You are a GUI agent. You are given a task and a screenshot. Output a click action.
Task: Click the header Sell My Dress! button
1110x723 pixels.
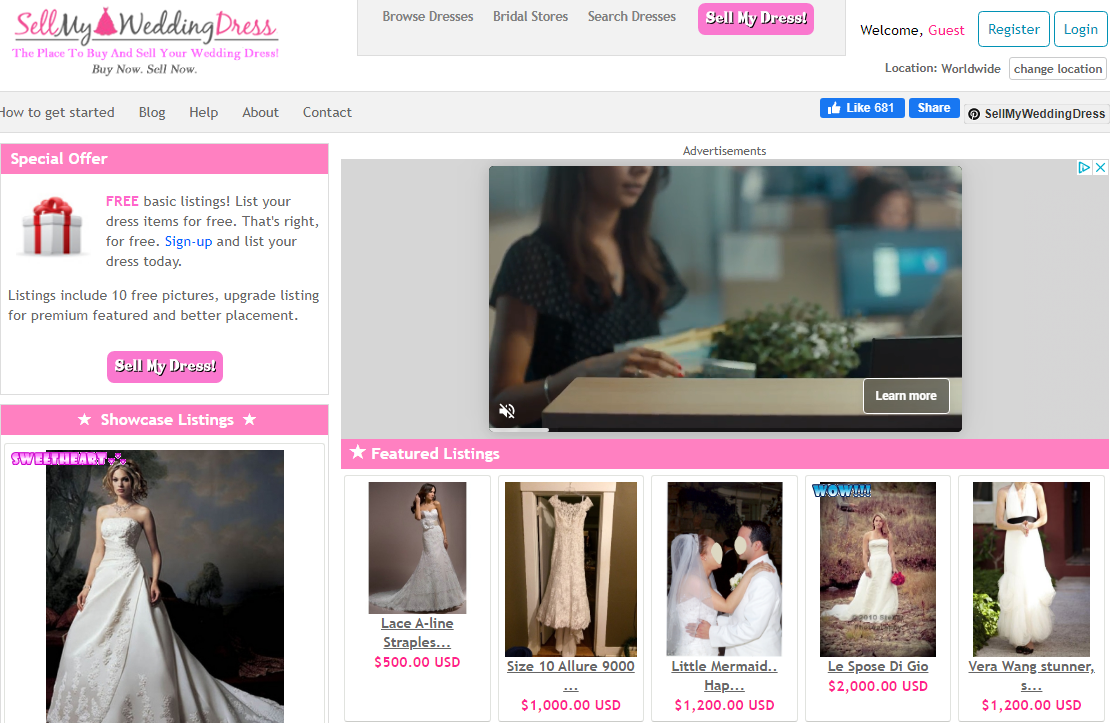coord(755,18)
